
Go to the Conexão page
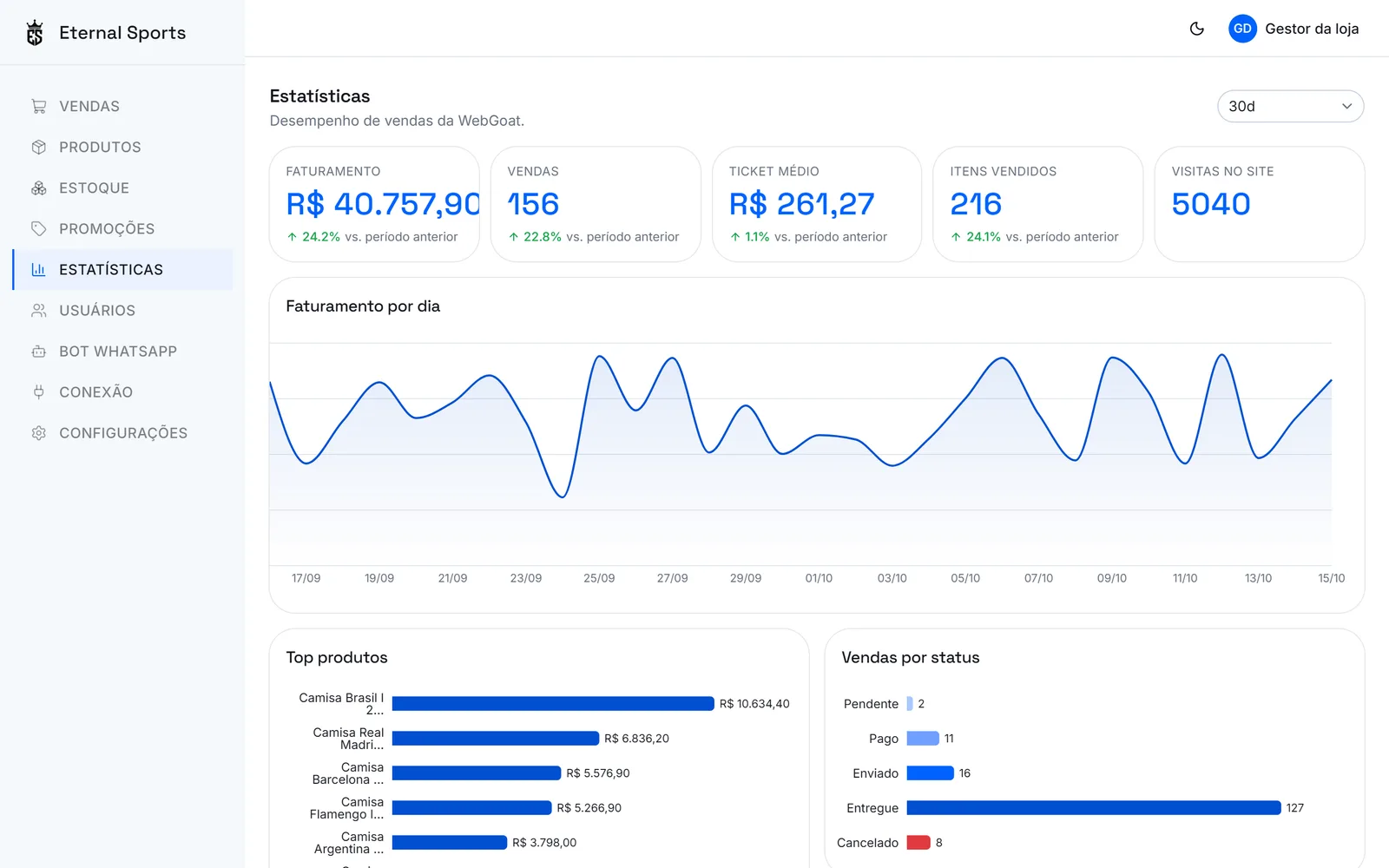[123, 392]
